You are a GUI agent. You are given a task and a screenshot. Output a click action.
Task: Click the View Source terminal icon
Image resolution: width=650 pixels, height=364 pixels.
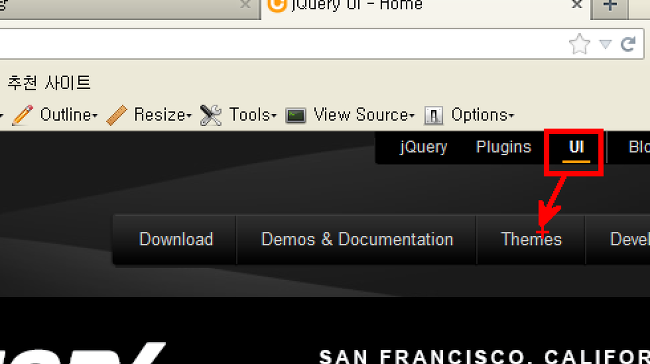click(x=296, y=116)
